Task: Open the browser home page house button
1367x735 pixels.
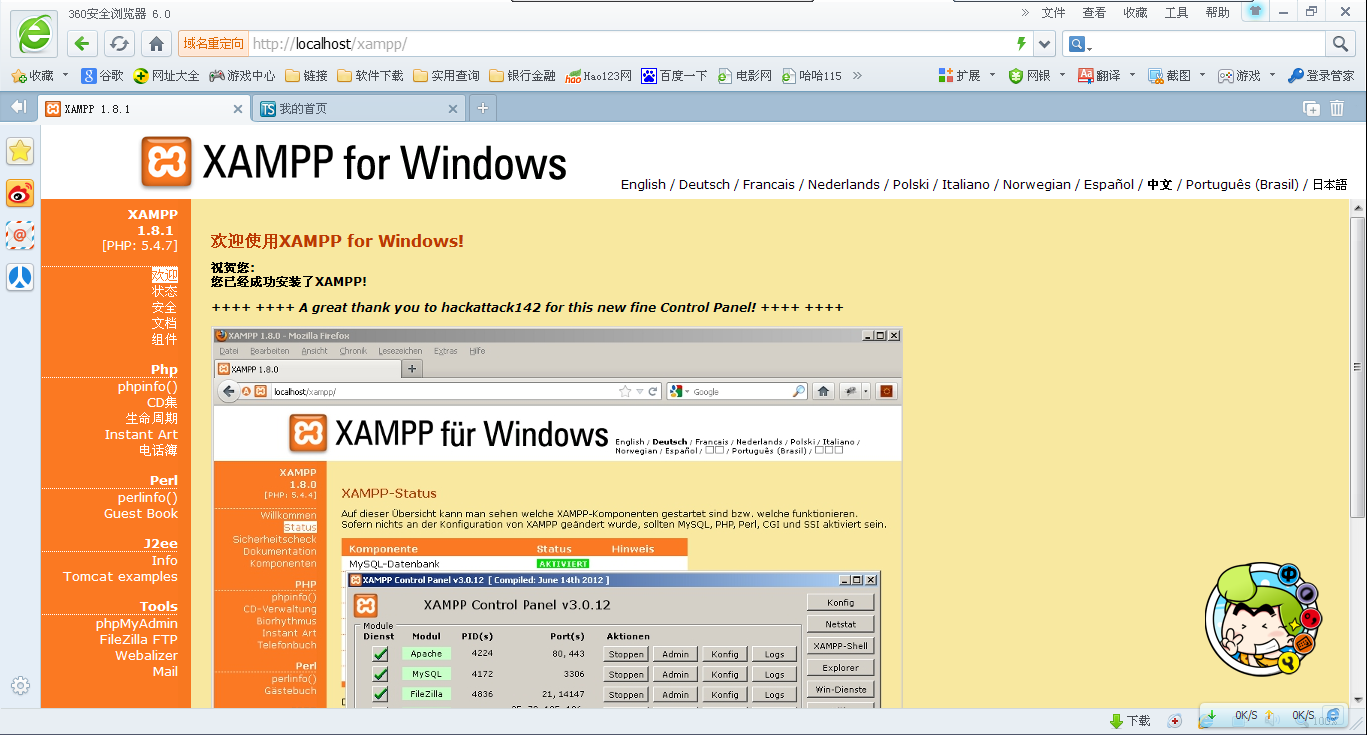Action: coord(156,44)
